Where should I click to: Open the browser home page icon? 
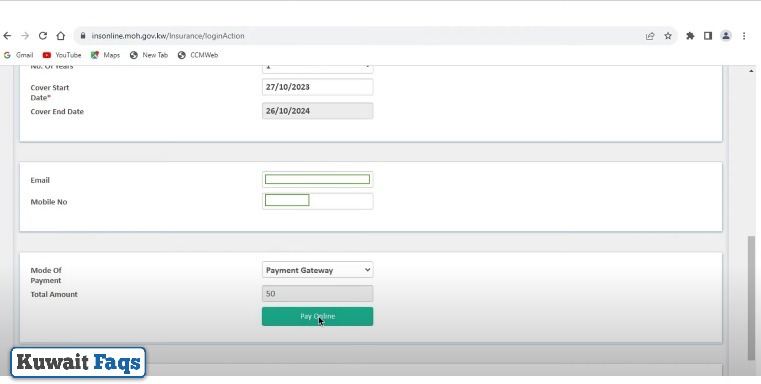[x=61, y=36]
